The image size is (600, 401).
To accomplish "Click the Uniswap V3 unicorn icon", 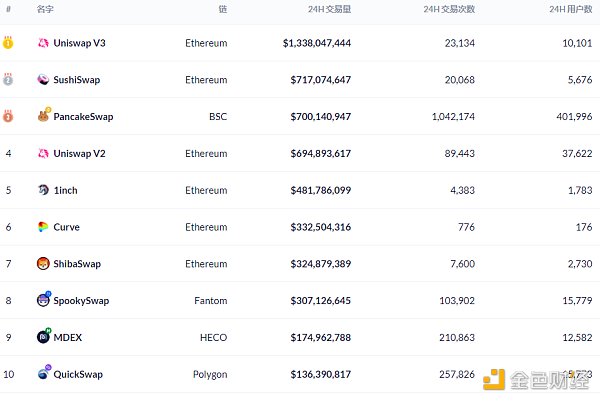I will click(43, 43).
